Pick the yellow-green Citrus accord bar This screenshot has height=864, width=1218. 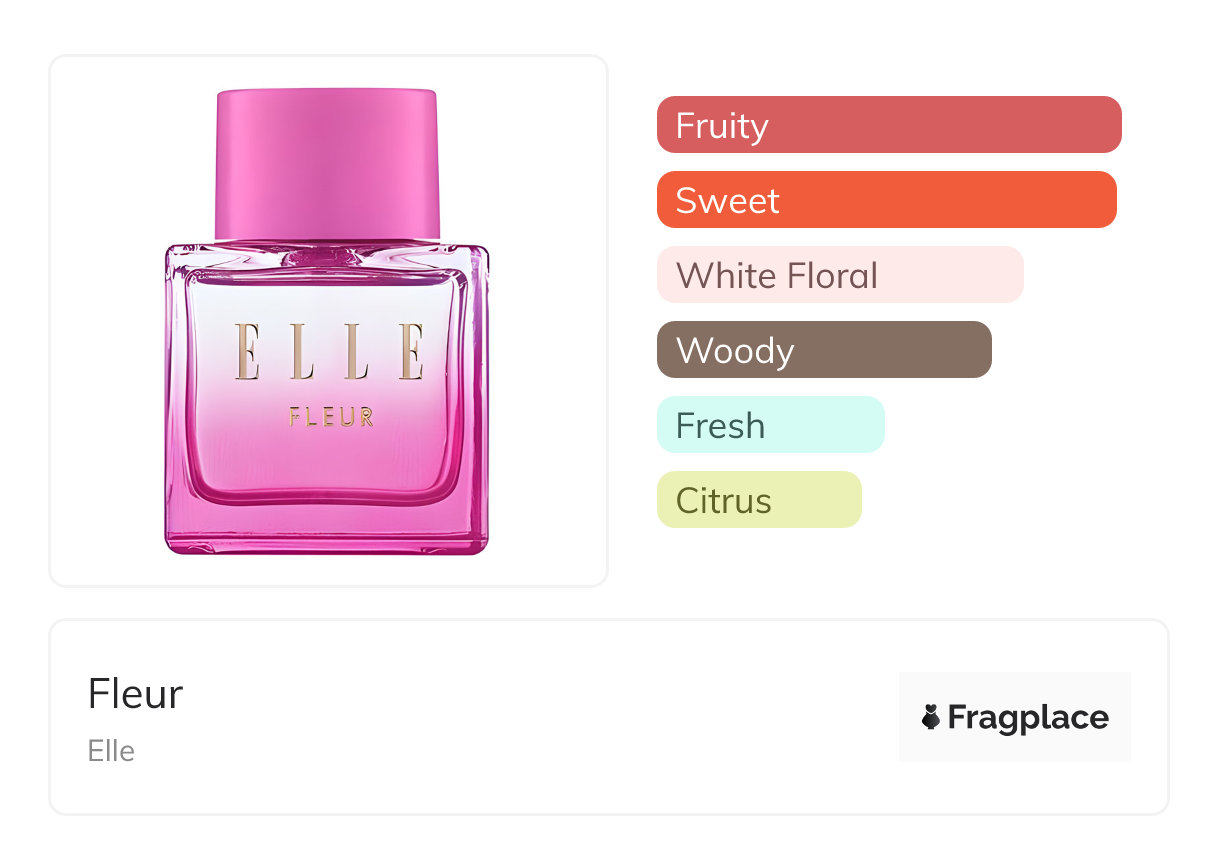pyautogui.click(x=758, y=500)
